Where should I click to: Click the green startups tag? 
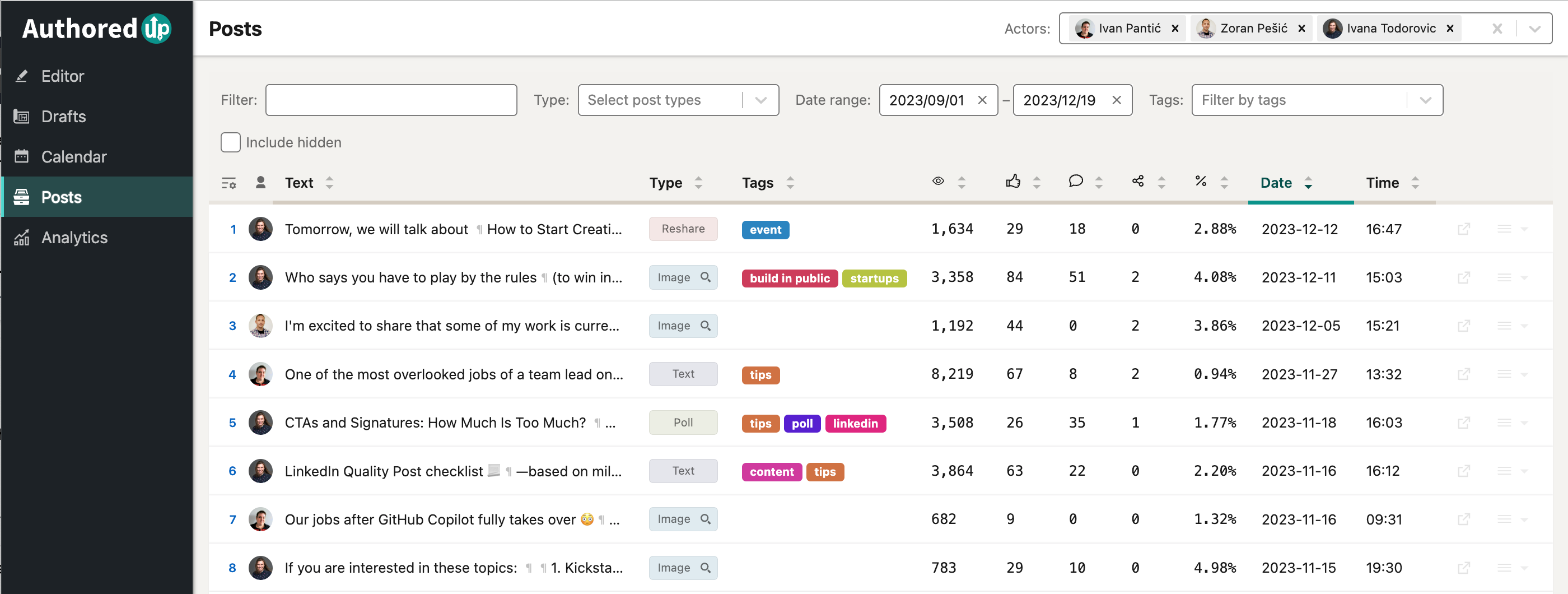click(x=874, y=279)
